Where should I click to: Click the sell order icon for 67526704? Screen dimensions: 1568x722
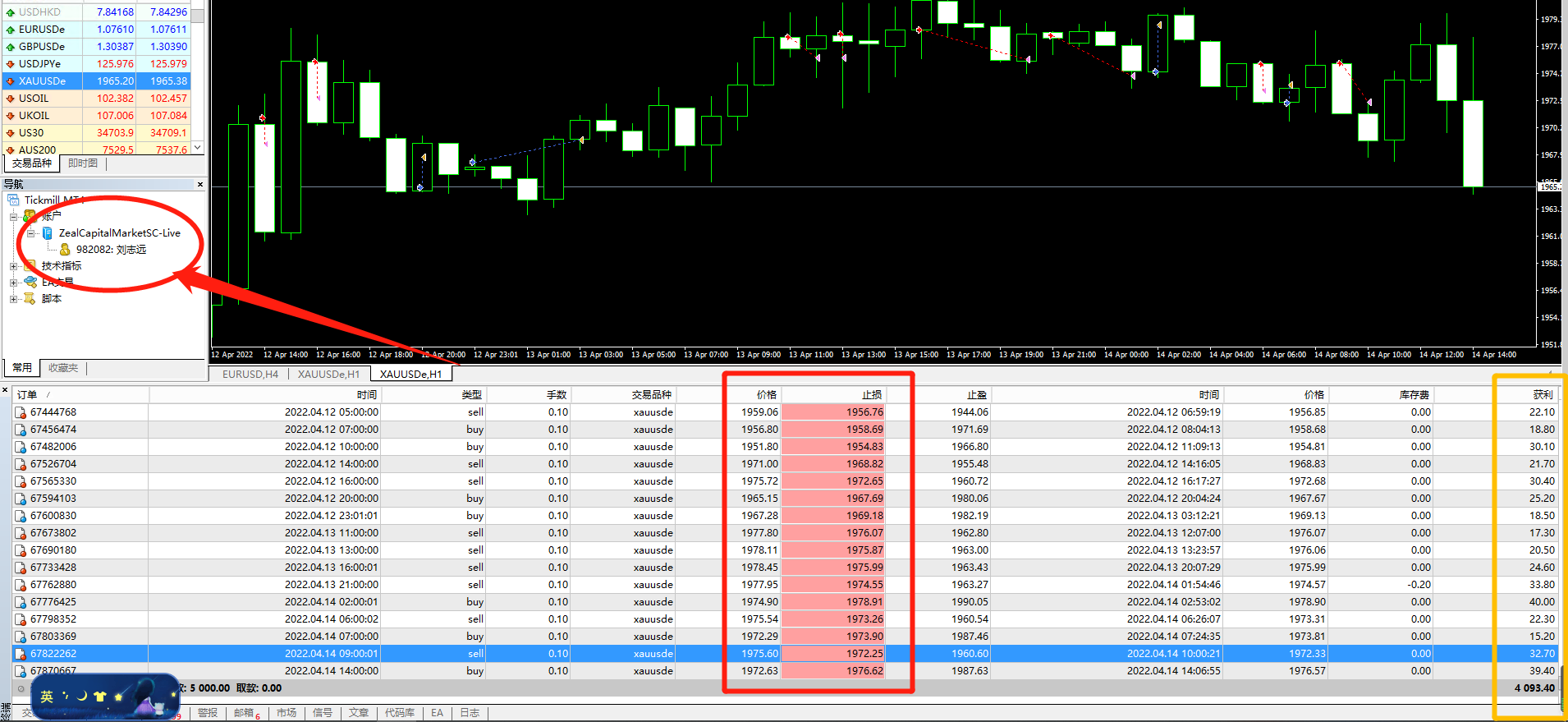click(21, 464)
